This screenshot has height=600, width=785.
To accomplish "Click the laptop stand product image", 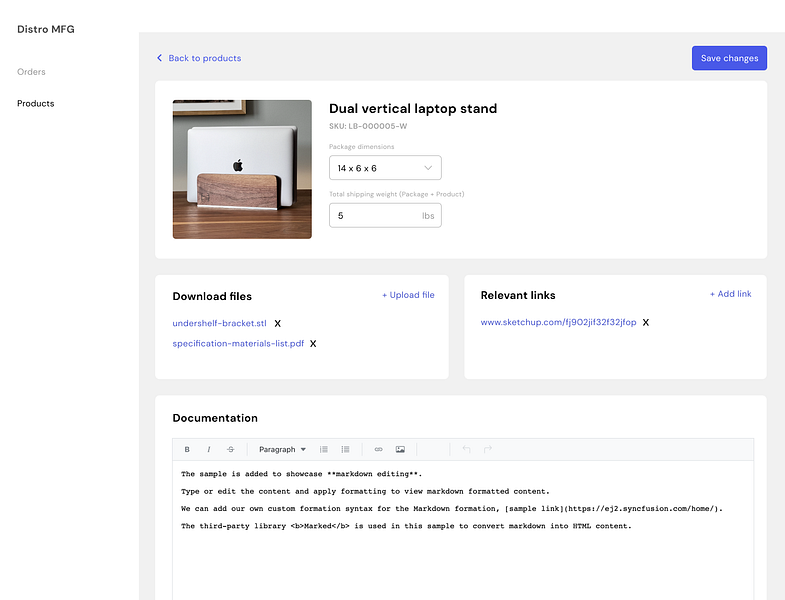I will [242, 169].
